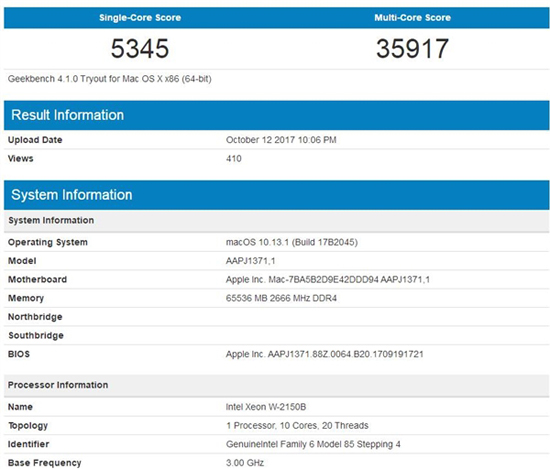Click the Views count 410
The image size is (550, 469).
click(234, 159)
